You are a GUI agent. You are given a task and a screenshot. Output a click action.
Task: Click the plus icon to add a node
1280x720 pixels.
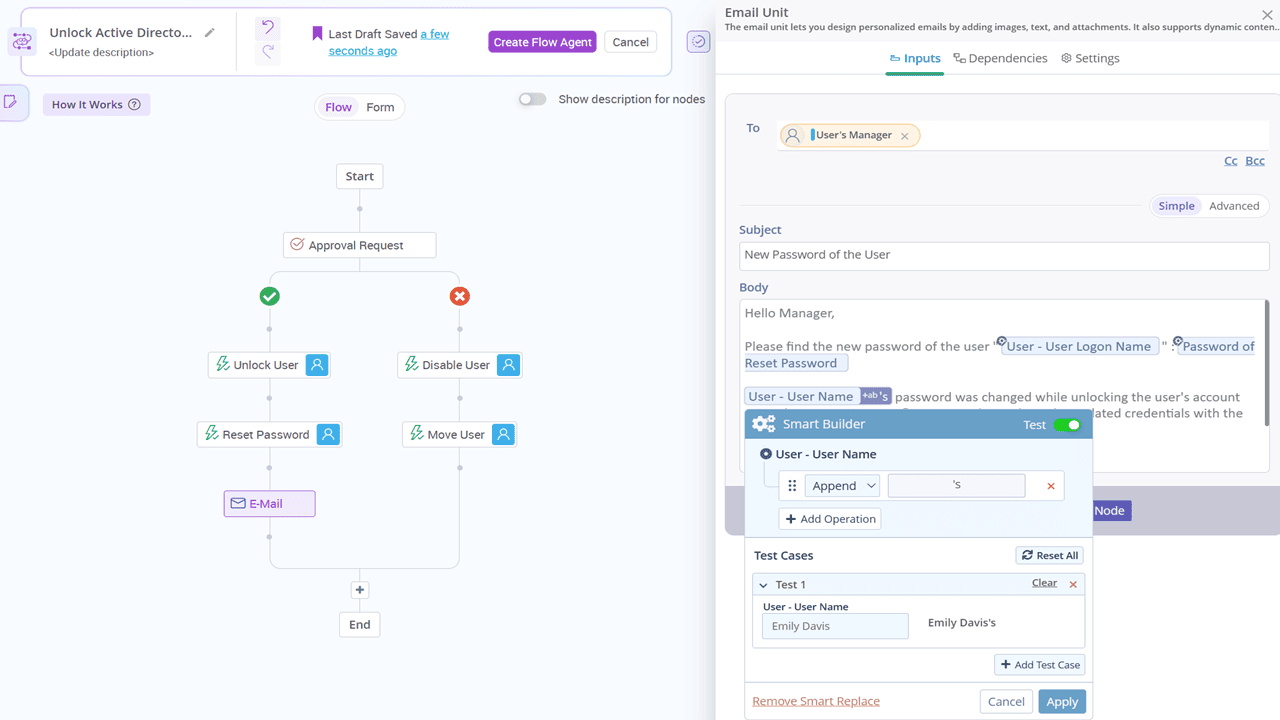[359, 590]
